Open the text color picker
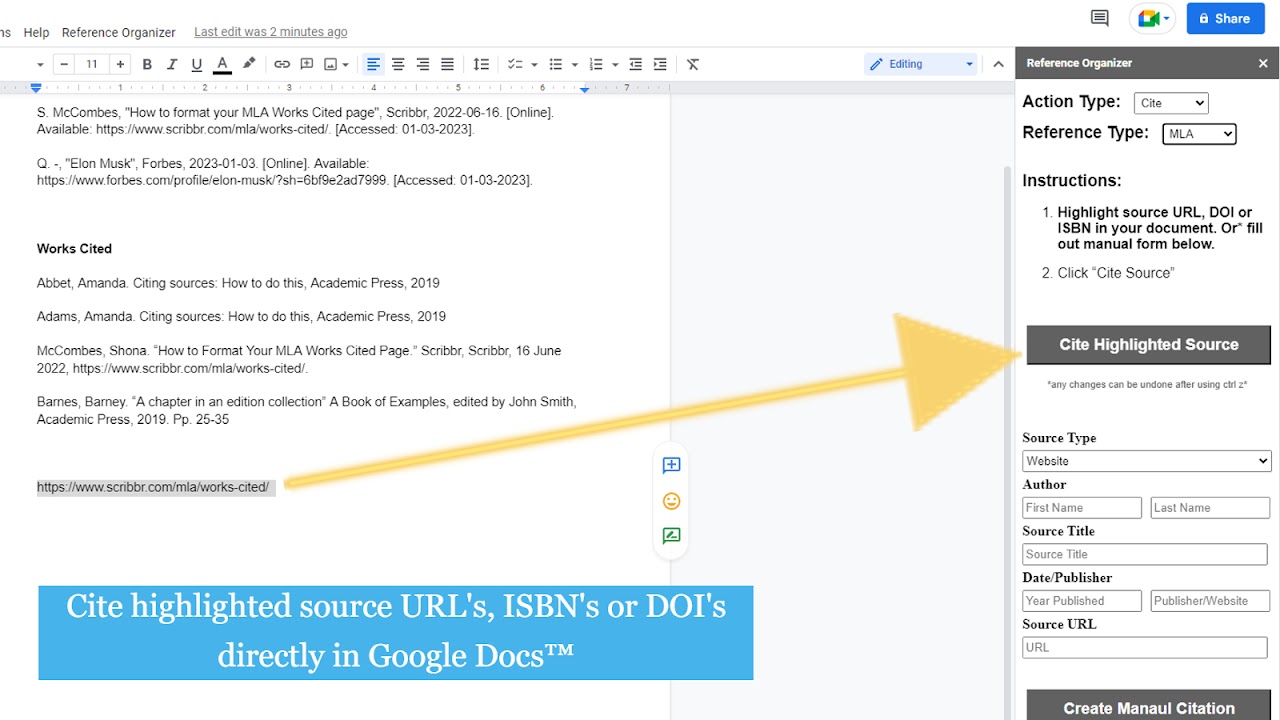 [222, 64]
